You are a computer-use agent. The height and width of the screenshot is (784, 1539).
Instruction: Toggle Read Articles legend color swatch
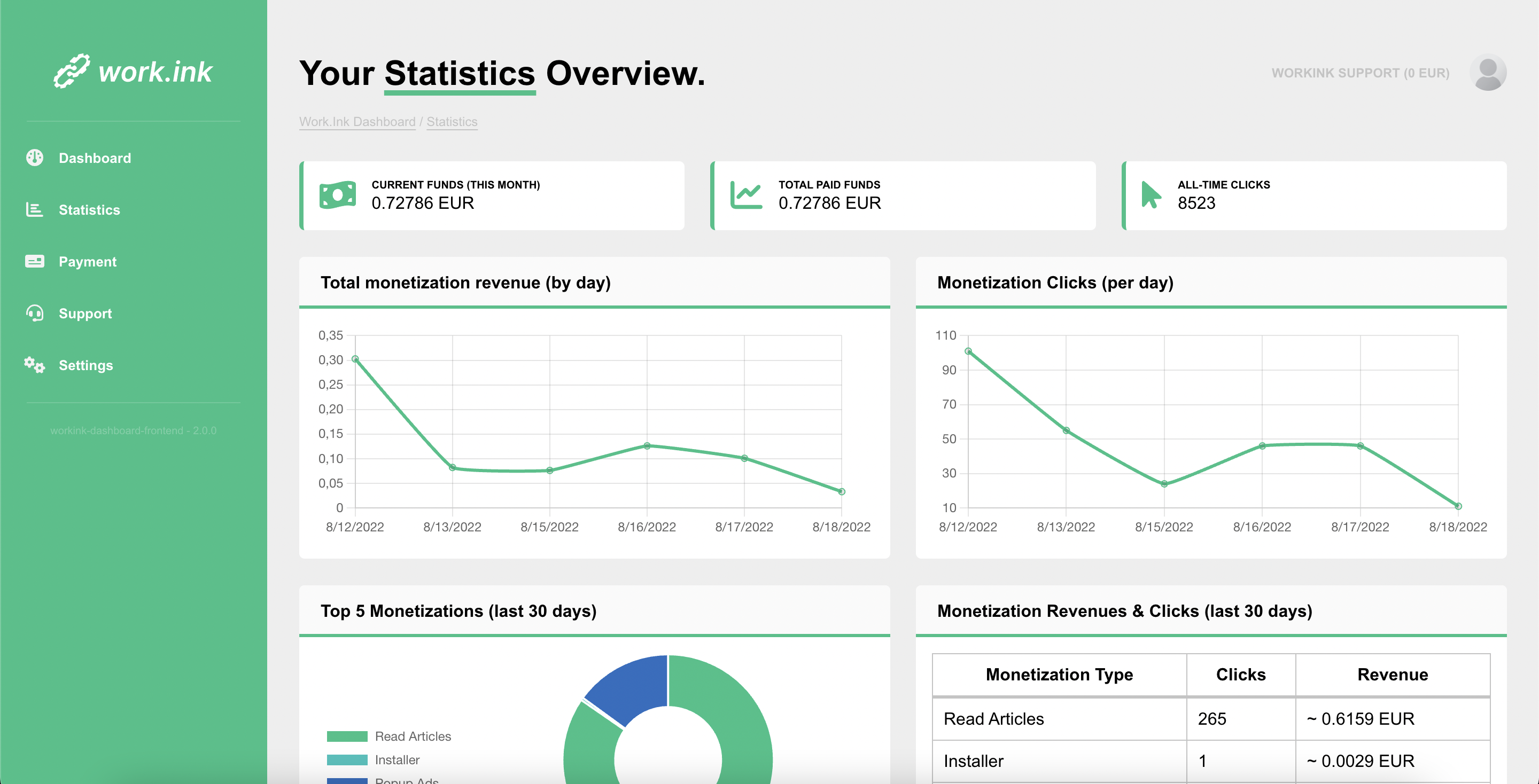point(347,736)
